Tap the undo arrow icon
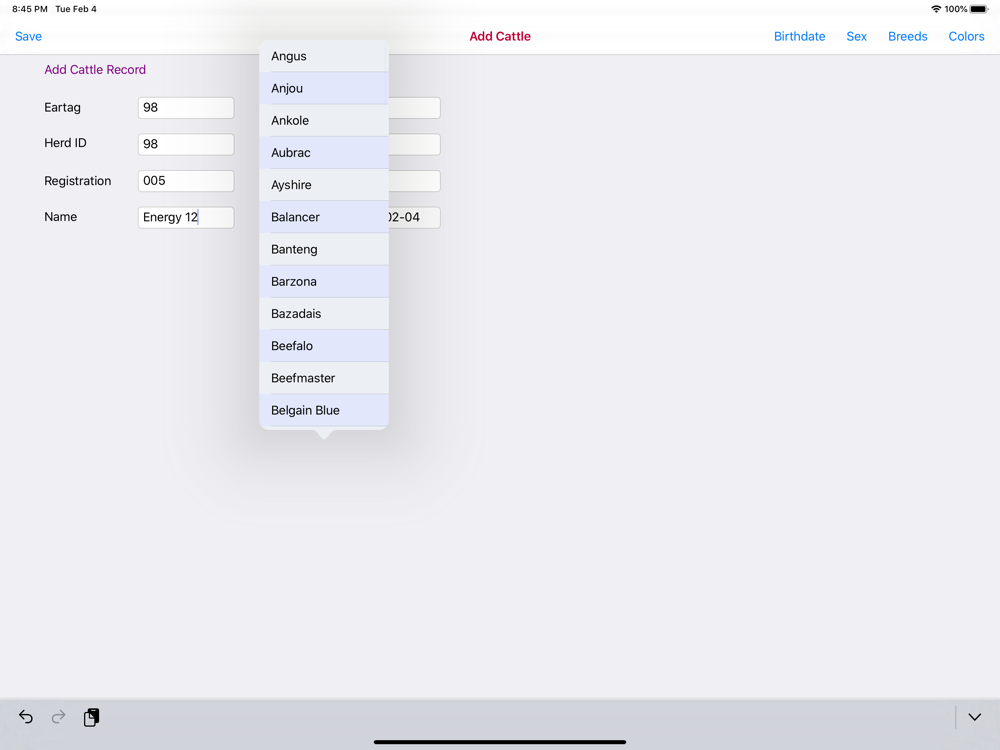1000x750 pixels. coord(26,717)
